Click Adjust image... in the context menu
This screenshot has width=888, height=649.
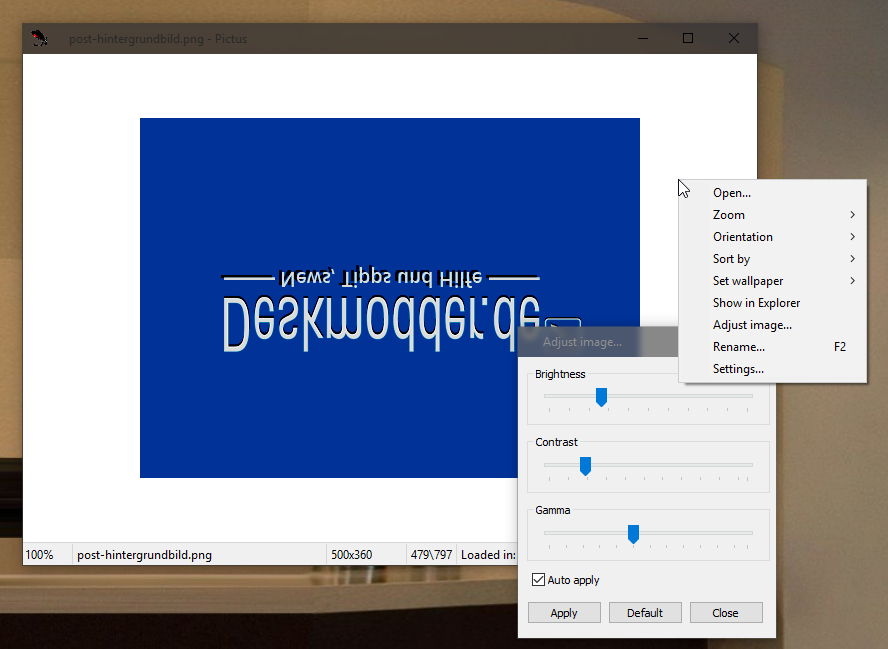(x=772, y=326)
